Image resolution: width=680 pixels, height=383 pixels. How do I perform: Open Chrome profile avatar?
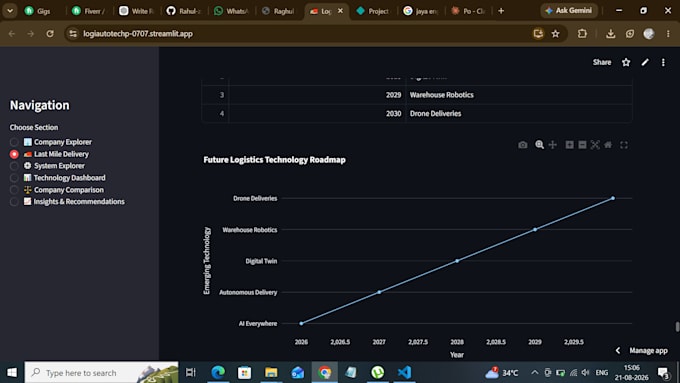point(649,34)
